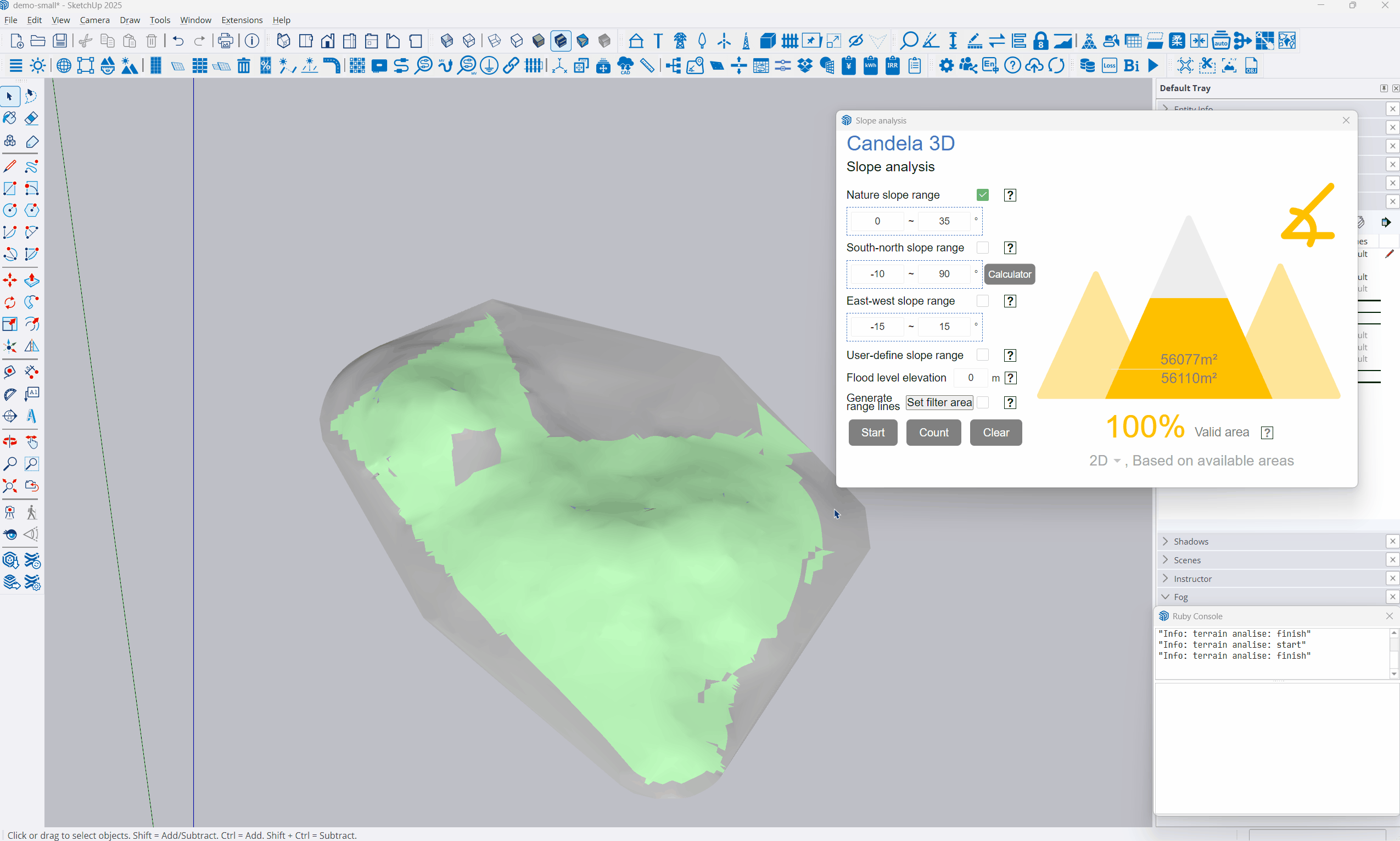Print the model using the printer icon
This screenshot has width=1400, height=841.
coord(226,41)
